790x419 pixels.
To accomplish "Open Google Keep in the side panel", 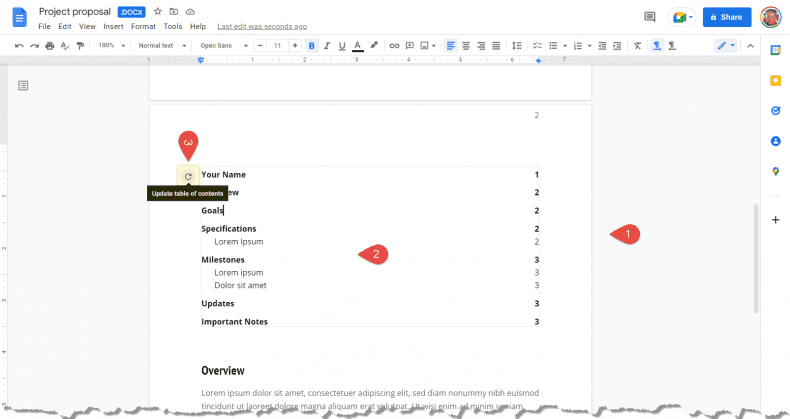I will (x=775, y=80).
